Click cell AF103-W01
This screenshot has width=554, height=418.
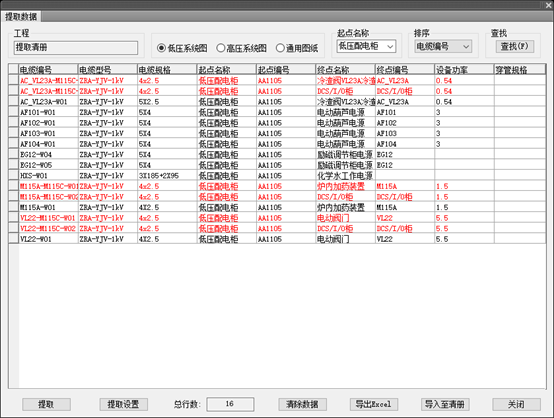[x=48, y=134]
